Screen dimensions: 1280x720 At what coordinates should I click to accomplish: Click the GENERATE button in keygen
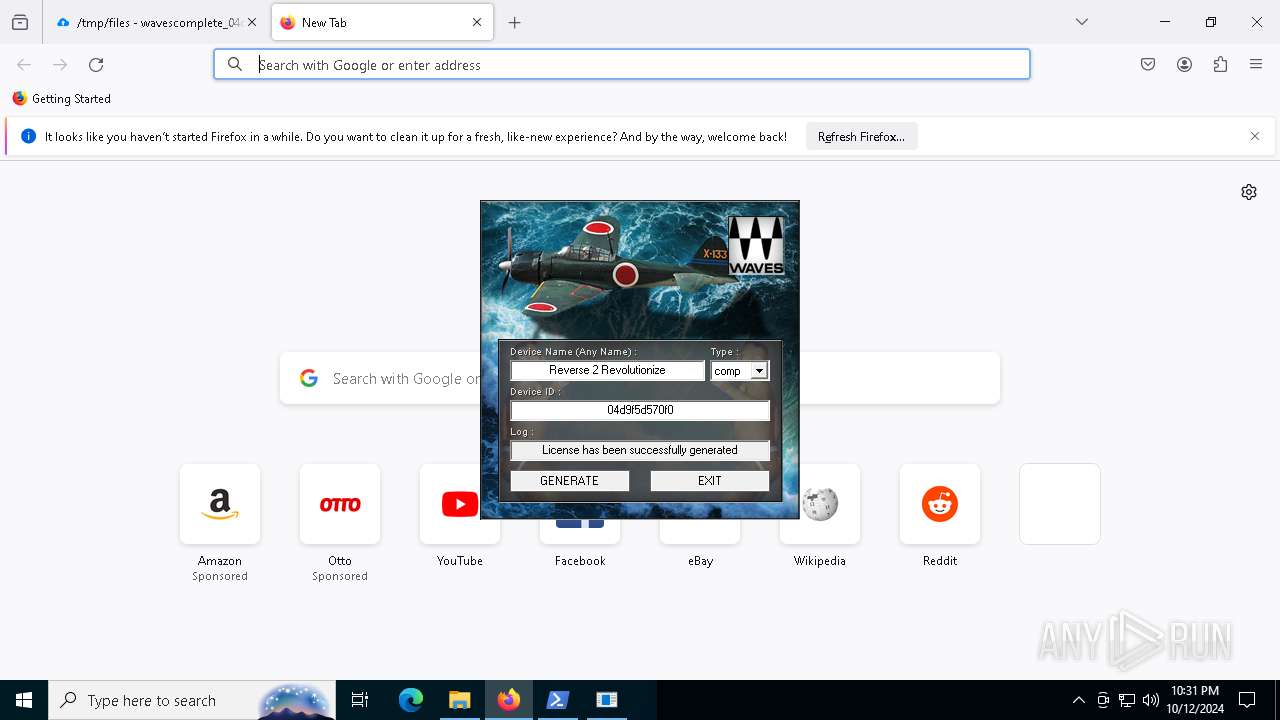tap(569, 481)
